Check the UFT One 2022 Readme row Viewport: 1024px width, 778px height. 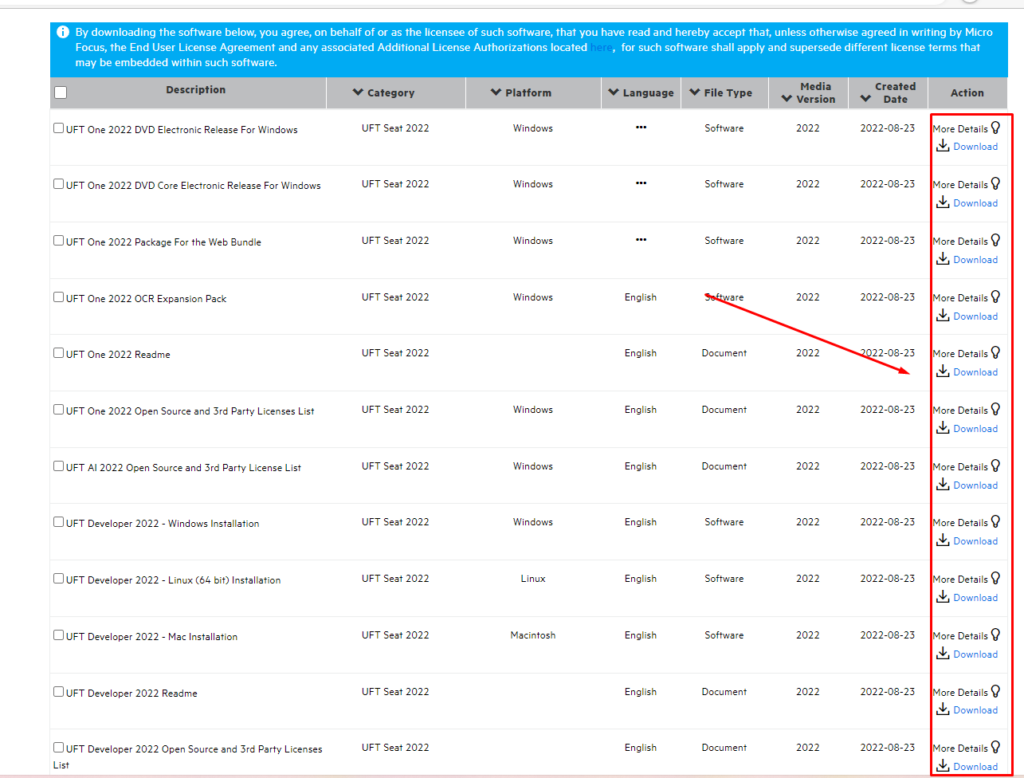click(x=59, y=353)
